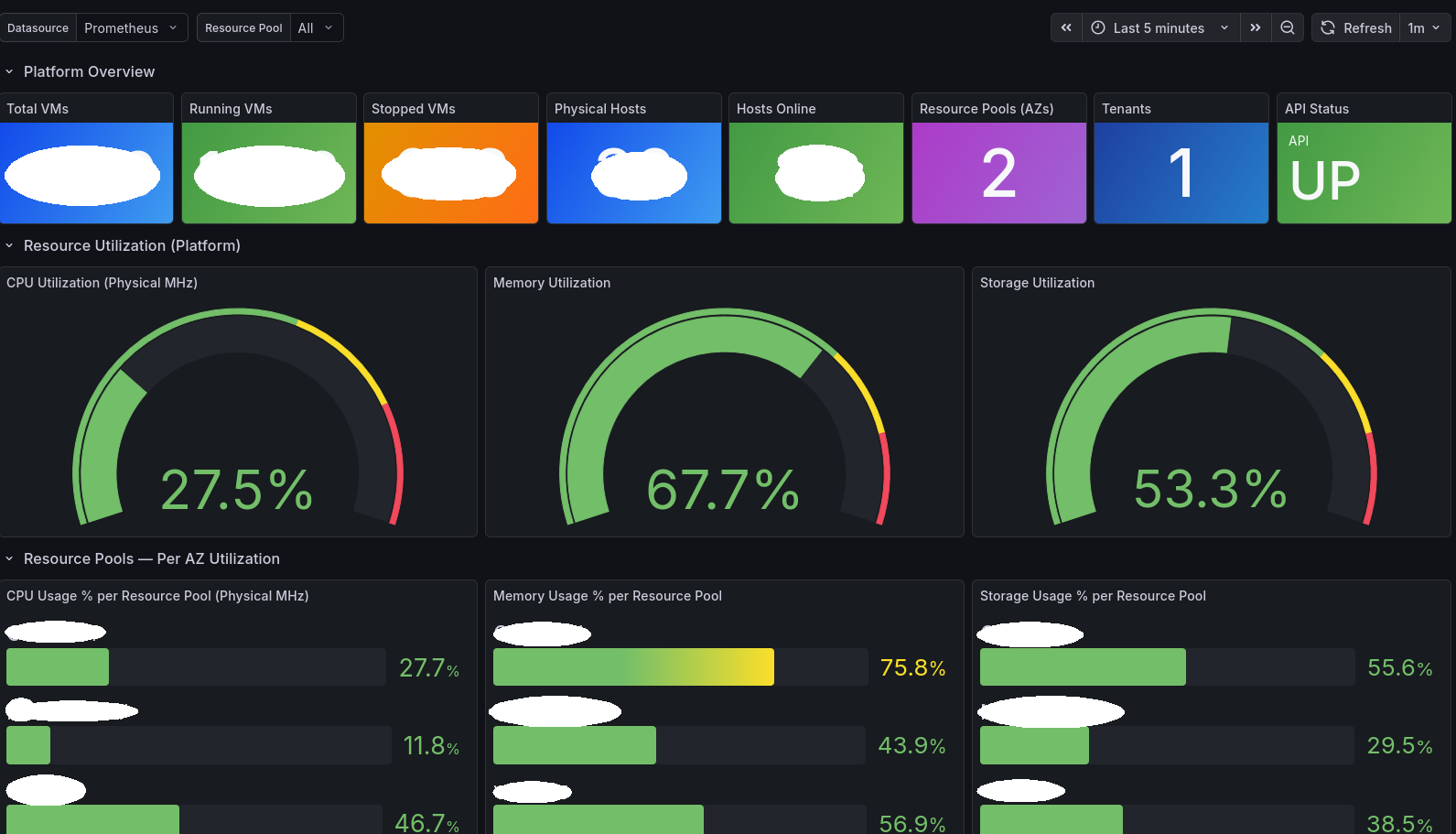Click the Resource Pool variable label
This screenshot has width=1456, height=834.
[243, 27]
